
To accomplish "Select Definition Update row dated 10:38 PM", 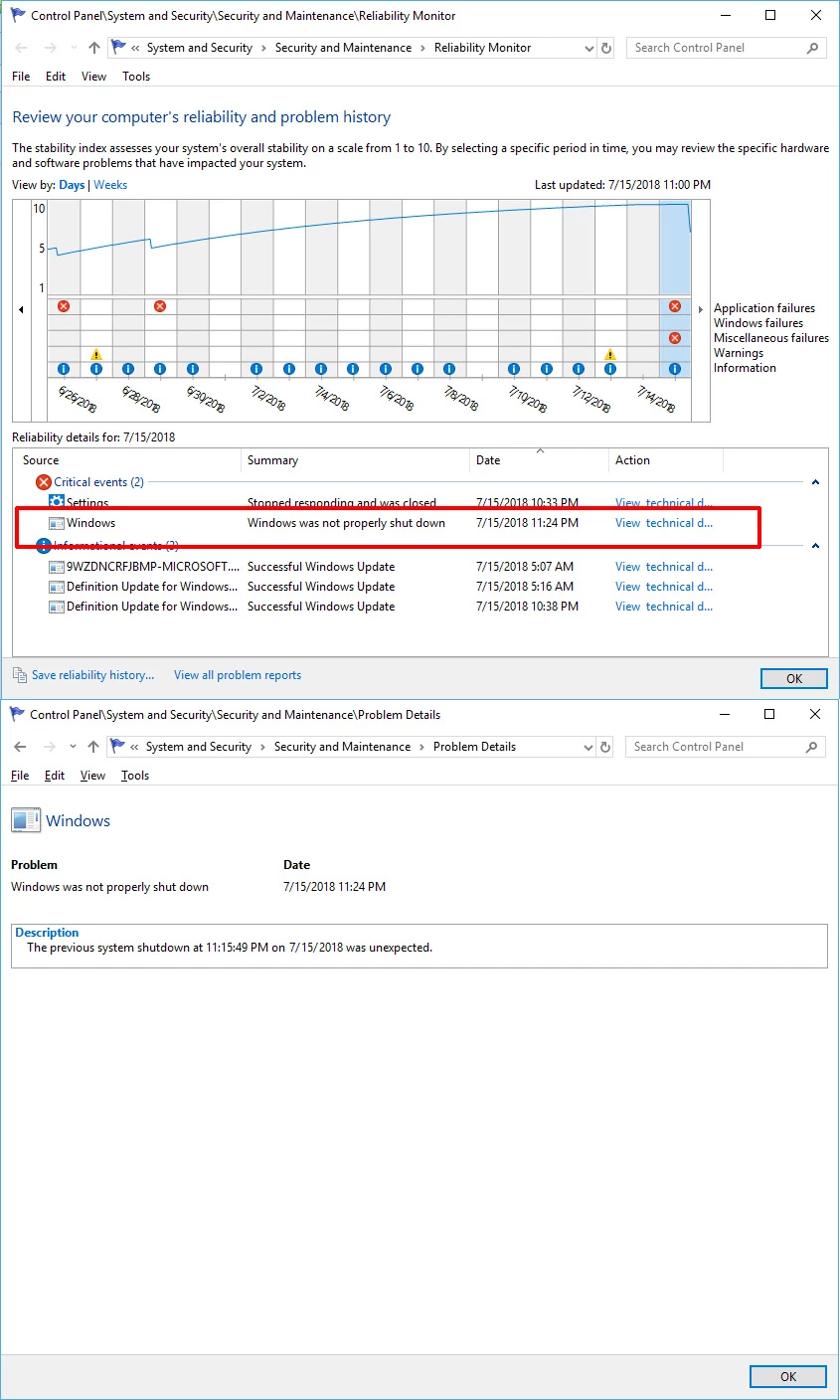I will (x=420, y=607).
